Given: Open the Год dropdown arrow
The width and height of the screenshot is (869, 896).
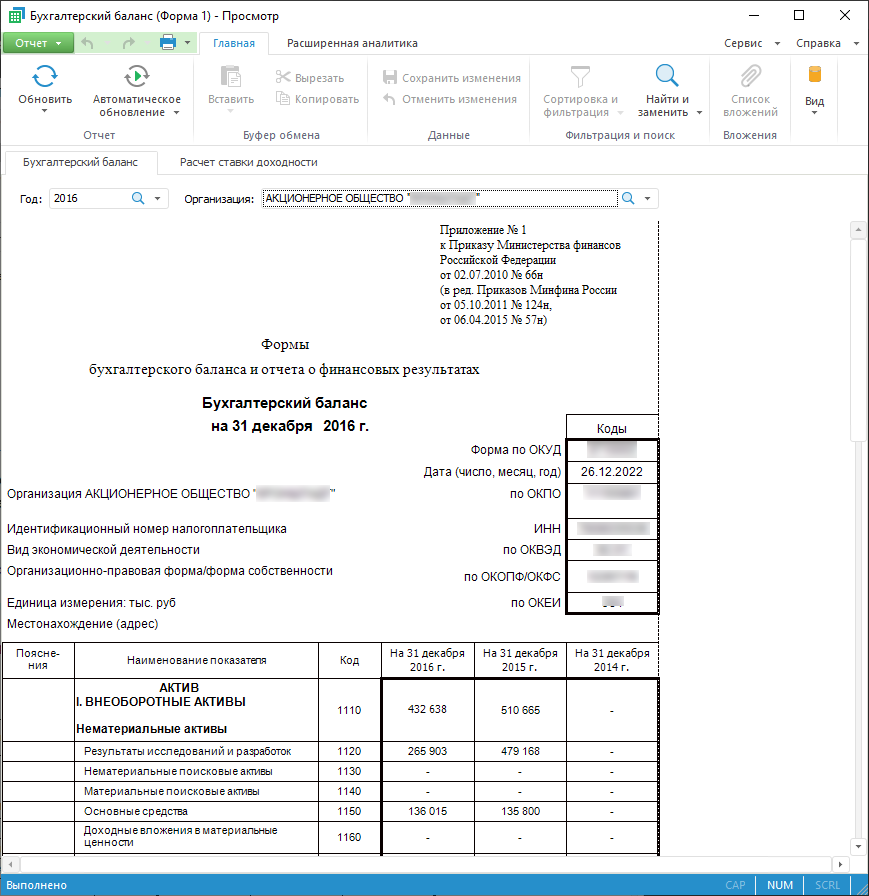Looking at the screenshot, I should pyautogui.click(x=157, y=198).
